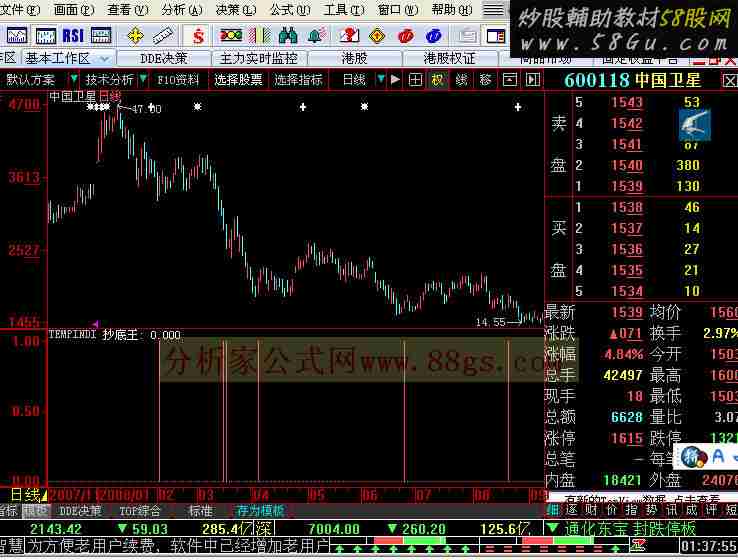Select the 标准 indicator tab
Viewport: 738px width, 560px height.
coord(201,511)
